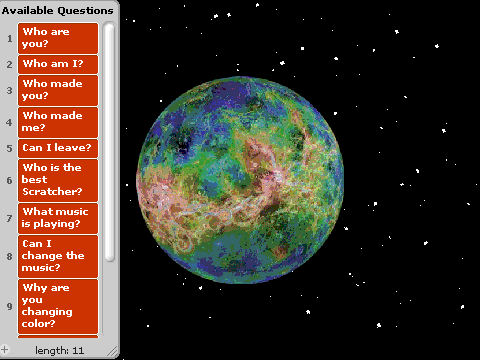Click the "length: 11" label
This screenshot has width=480, height=360.
tap(60, 350)
